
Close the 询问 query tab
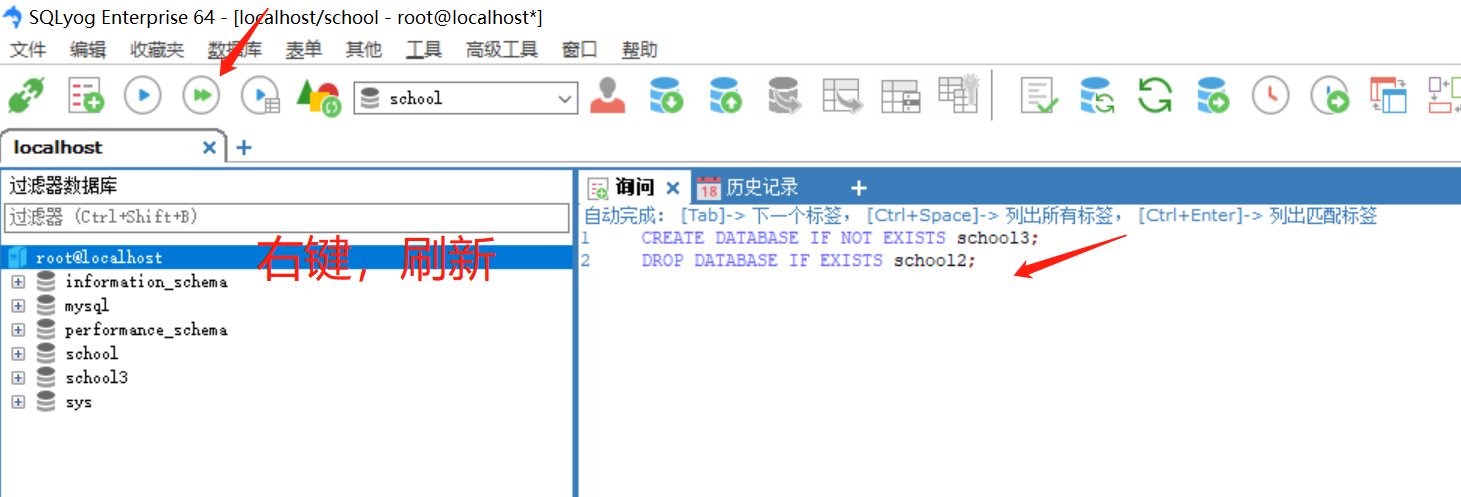[673, 187]
